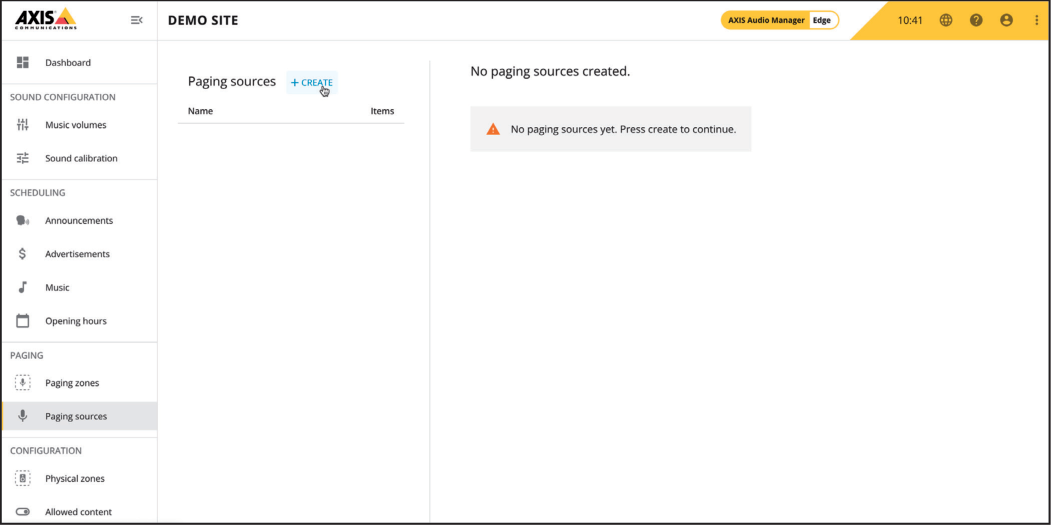This screenshot has width=1052, height=527.
Task: Collapse the sidebar with the menu toggle icon
Action: [136, 20]
